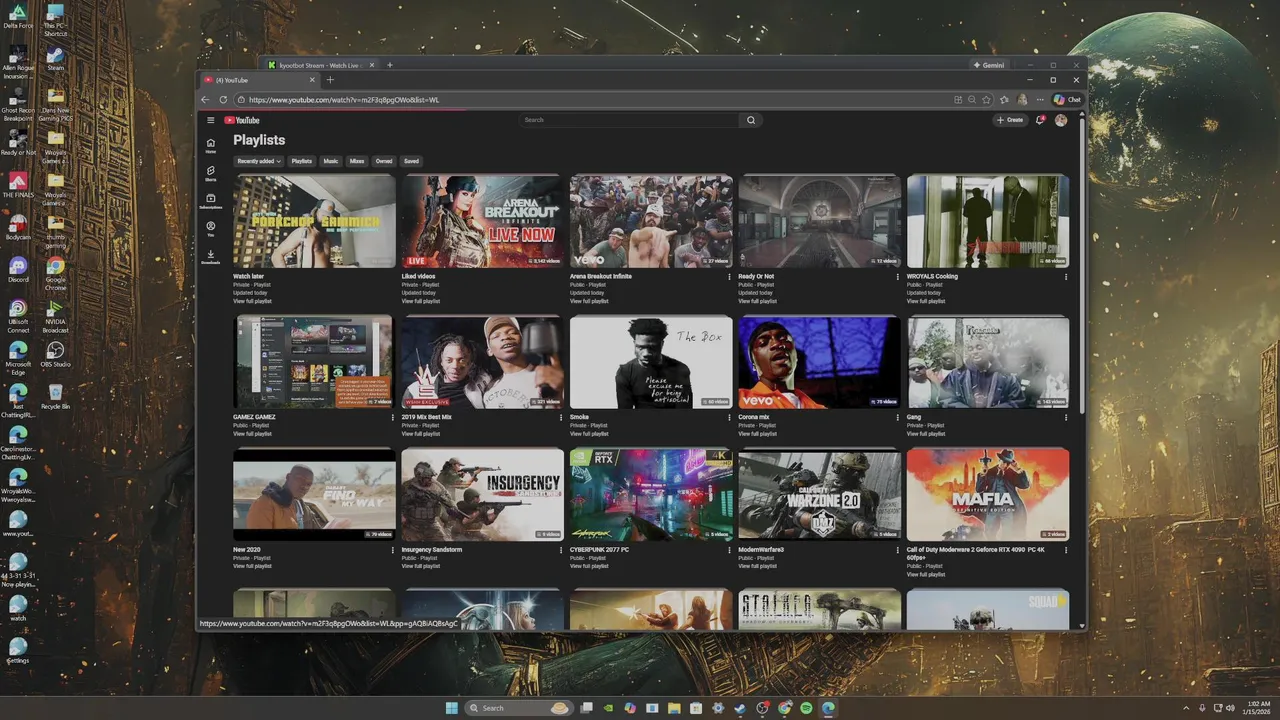The image size is (1280, 720).
Task: Open Shorts in YouTube sidebar
Action: (x=211, y=173)
